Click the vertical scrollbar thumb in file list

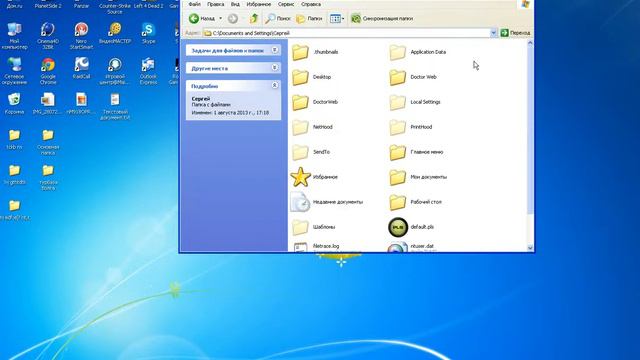coord(530,130)
